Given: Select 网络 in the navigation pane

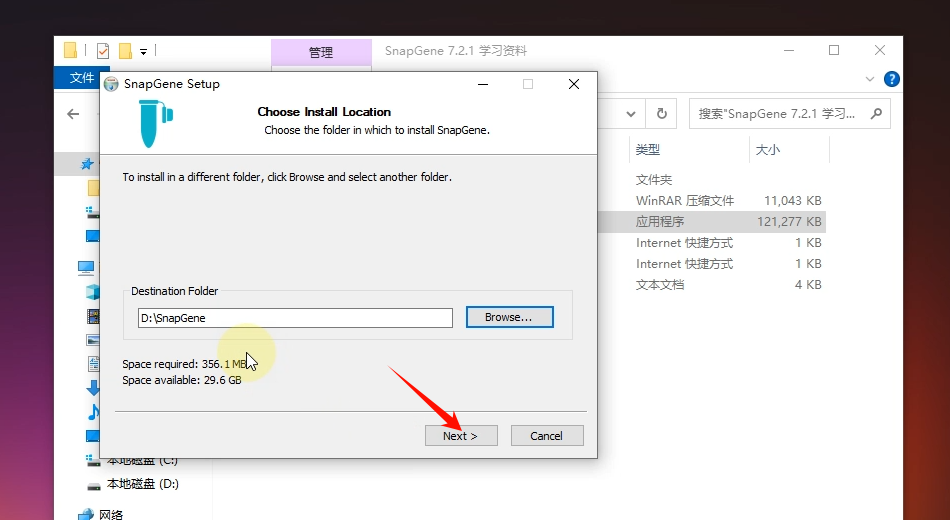Looking at the screenshot, I should (x=111, y=514).
